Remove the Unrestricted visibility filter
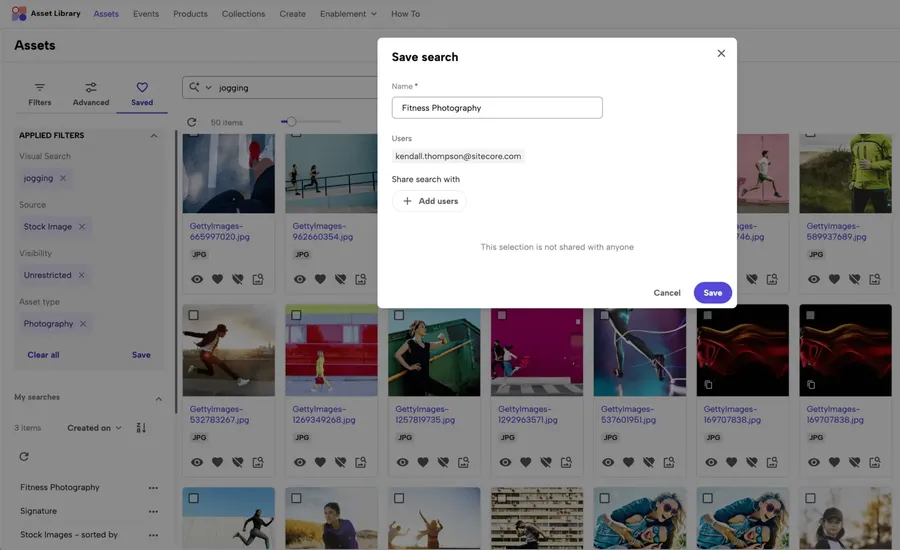Screen dimensions: 900x550 pyautogui.click(x=82, y=275)
